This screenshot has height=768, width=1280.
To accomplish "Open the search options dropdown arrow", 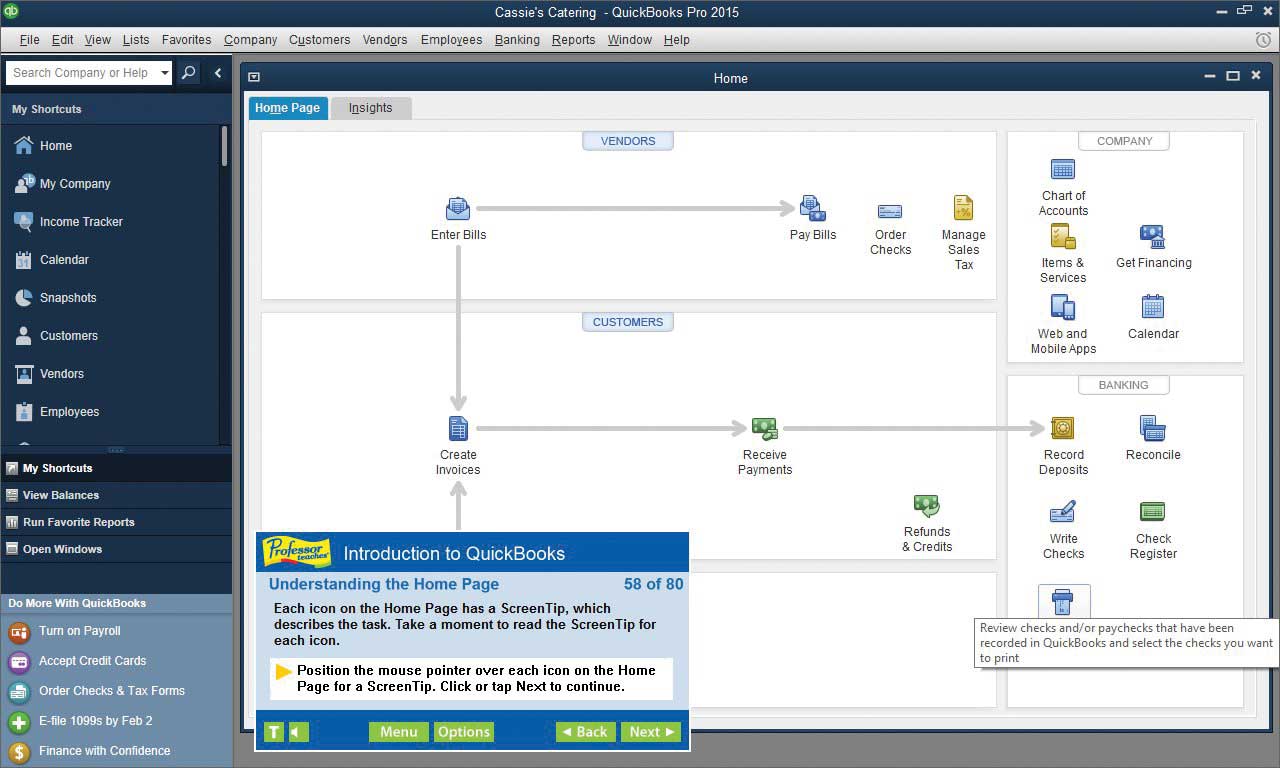I will tap(166, 73).
